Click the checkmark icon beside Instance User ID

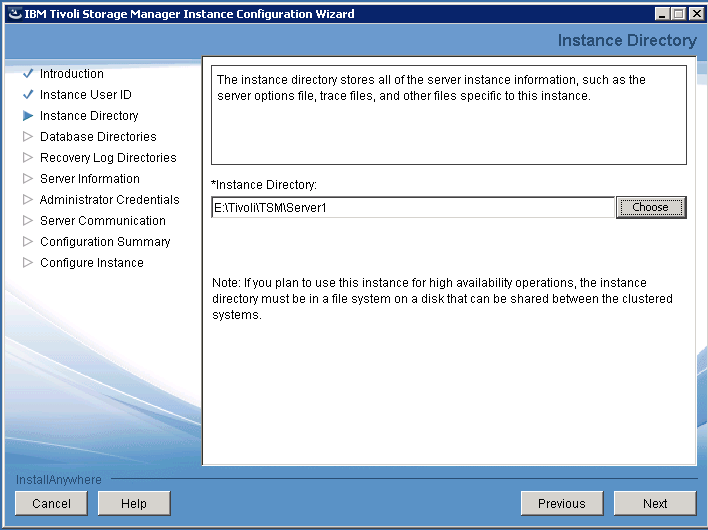[28, 94]
